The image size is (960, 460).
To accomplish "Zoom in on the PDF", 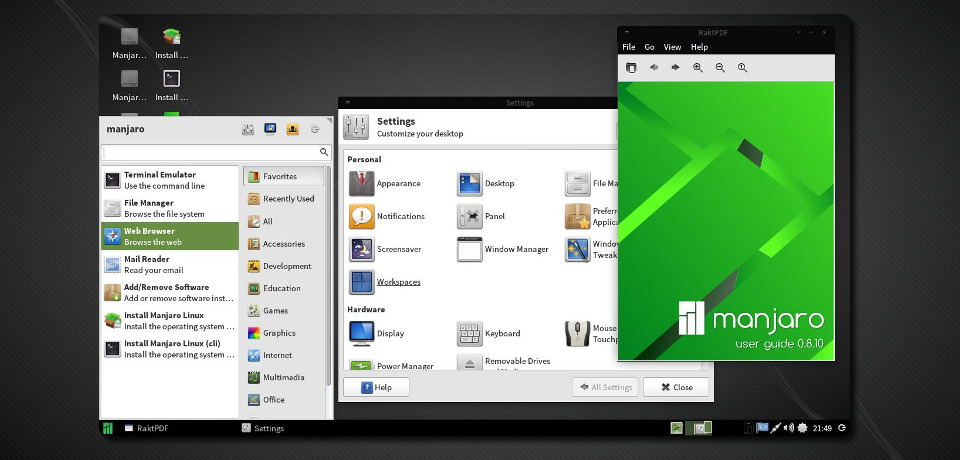I will pyautogui.click(x=698, y=67).
